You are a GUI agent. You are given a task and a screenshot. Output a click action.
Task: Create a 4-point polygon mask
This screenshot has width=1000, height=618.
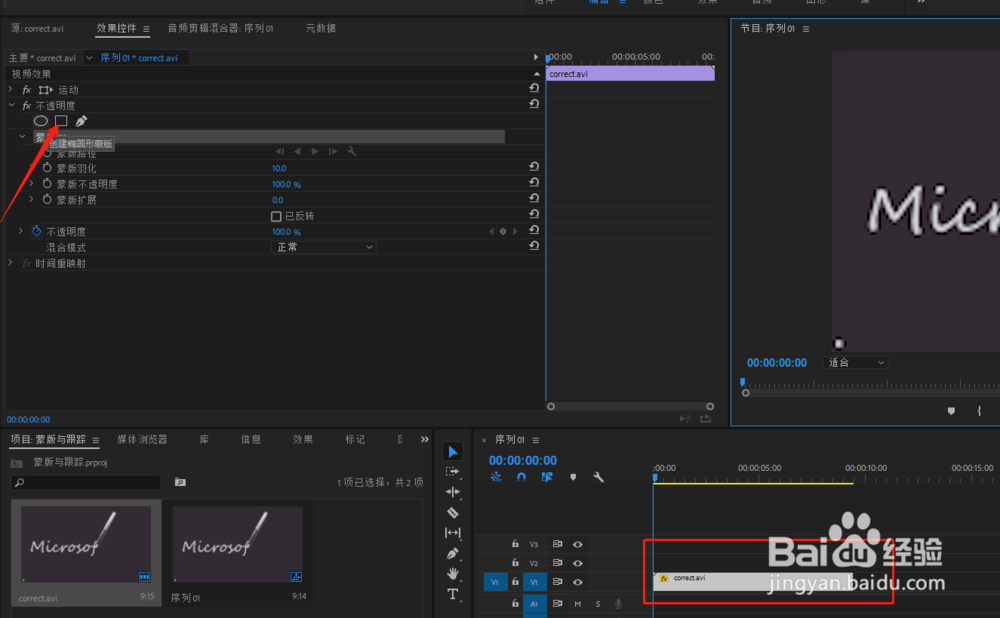coord(61,121)
